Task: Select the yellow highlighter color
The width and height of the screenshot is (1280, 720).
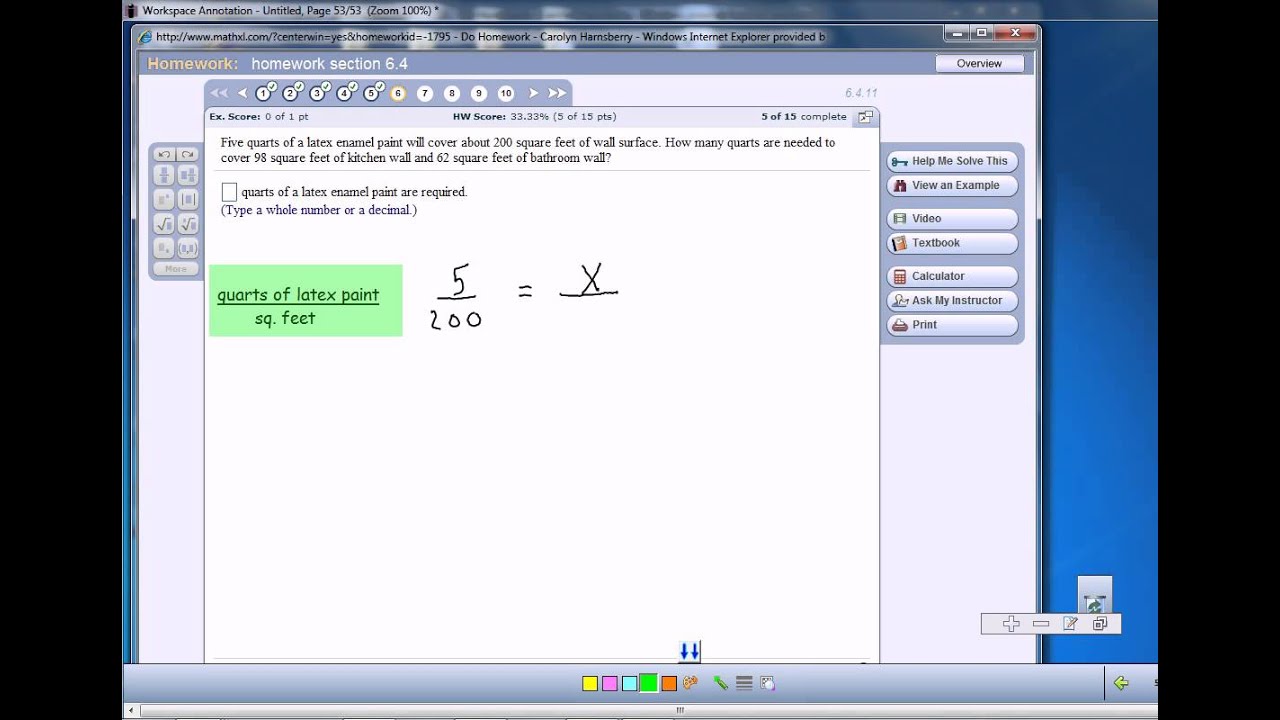Action: (x=590, y=684)
